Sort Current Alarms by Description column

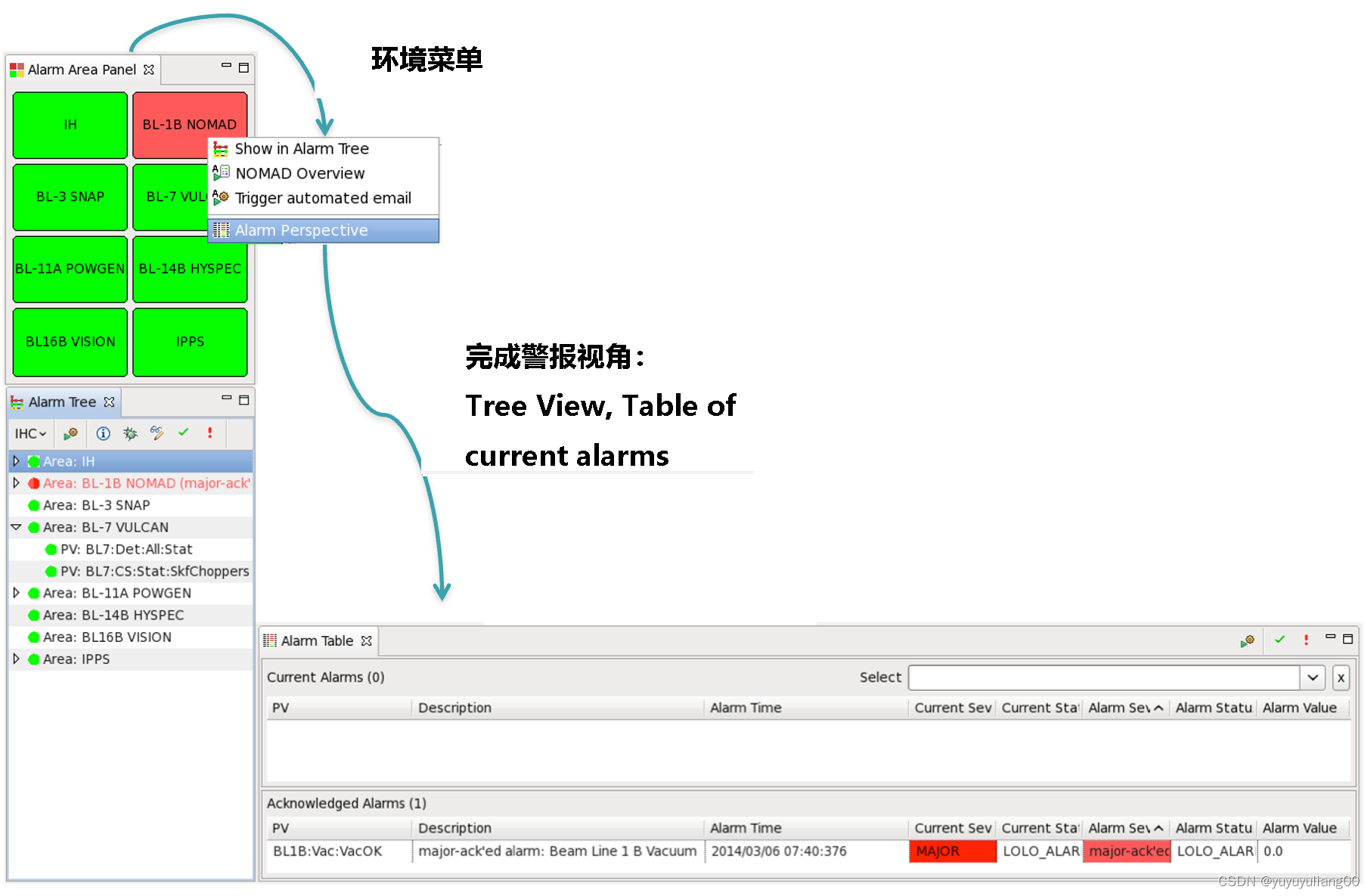click(558, 708)
